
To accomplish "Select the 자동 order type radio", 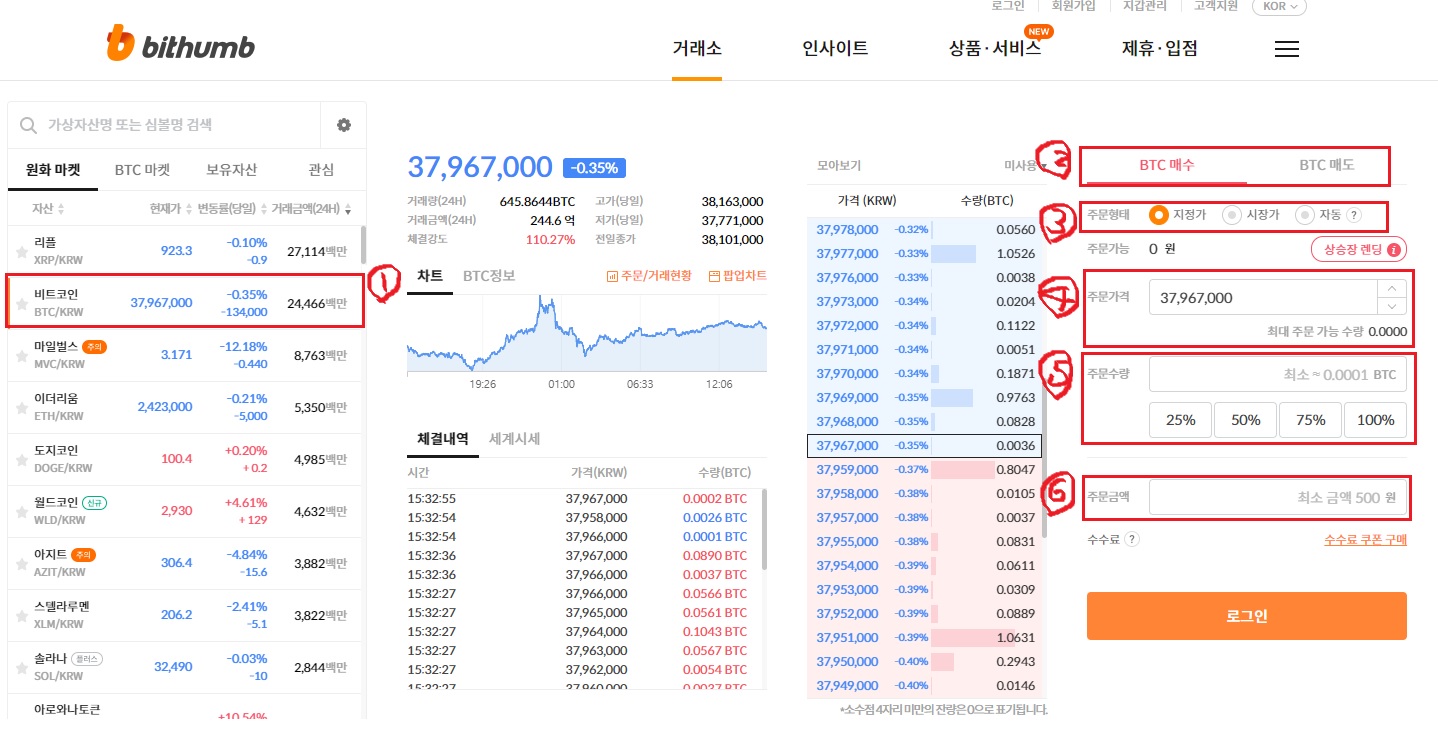I will pos(1305,215).
